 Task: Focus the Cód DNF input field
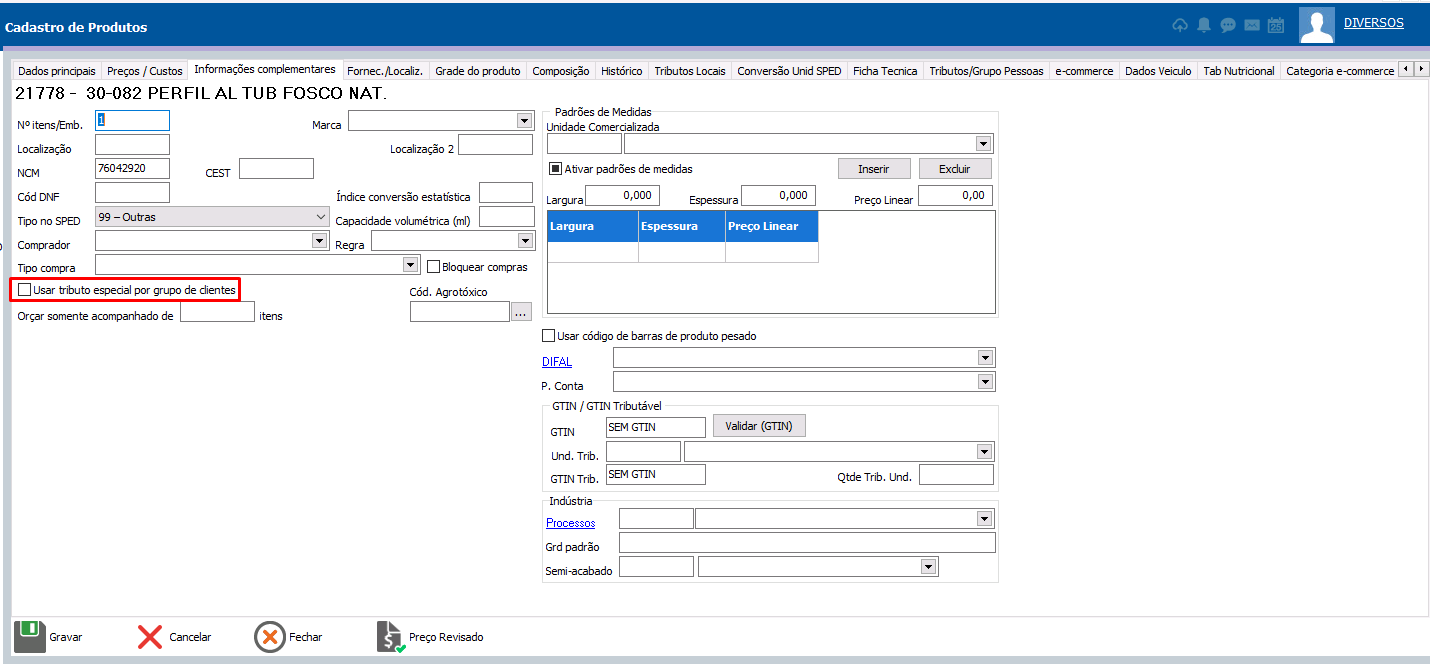pyautogui.click(x=133, y=193)
